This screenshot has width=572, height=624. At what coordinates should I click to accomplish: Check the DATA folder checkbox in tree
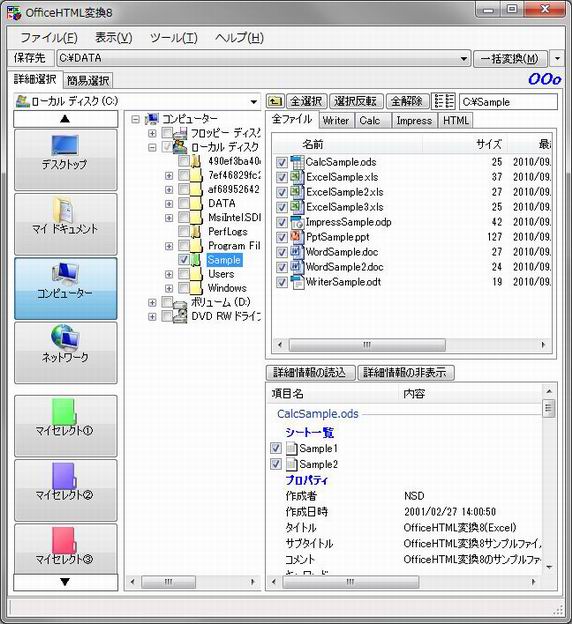[x=184, y=203]
